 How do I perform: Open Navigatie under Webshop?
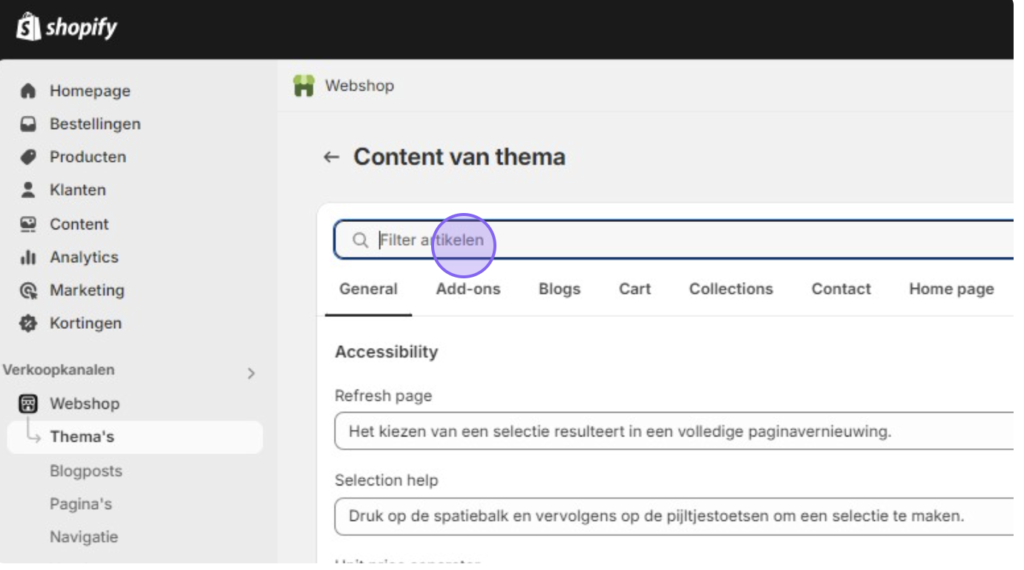(84, 537)
